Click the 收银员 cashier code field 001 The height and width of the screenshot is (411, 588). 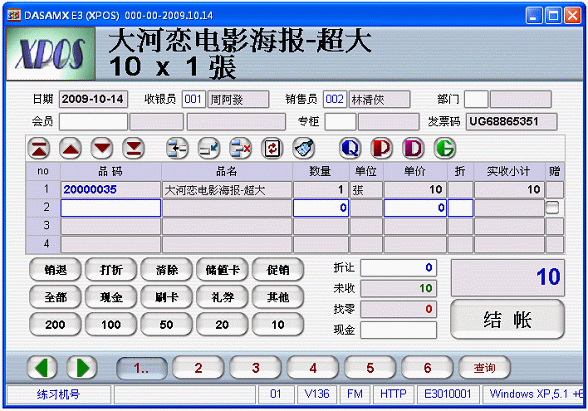click(194, 99)
